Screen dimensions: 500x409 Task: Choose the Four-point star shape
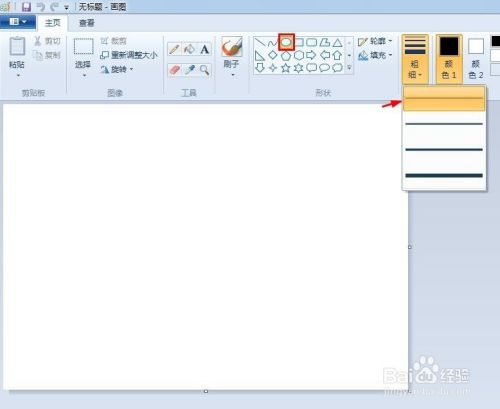click(x=273, y=68)
